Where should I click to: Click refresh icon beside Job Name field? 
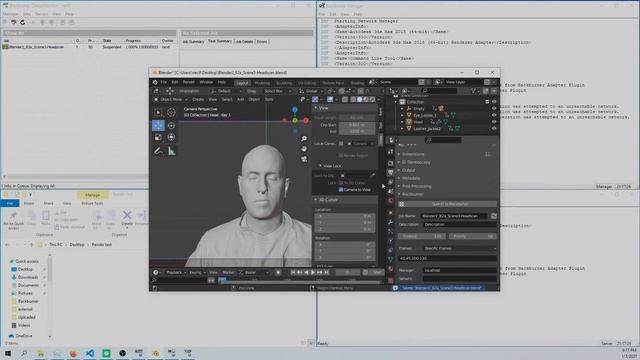click(x=494, y=216)
